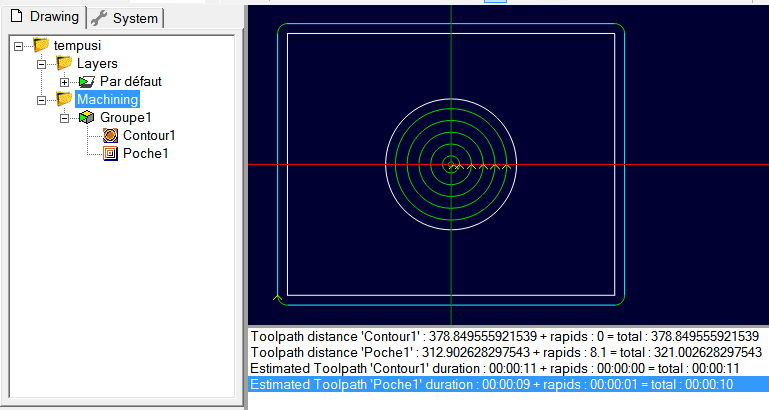The height and width of the screenshot is (410, 769).
Task: Click the Par défaut layer icon
Action: tap(87, 81)
